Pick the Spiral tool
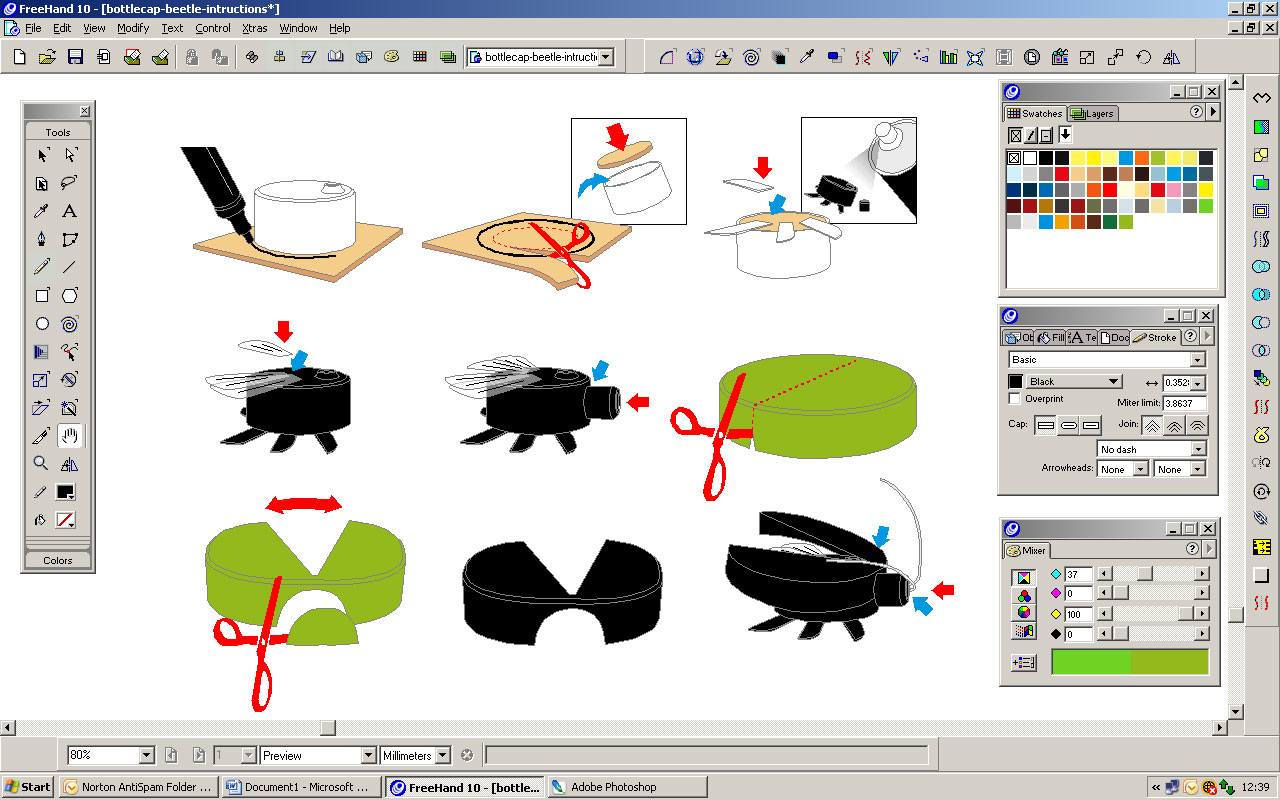This screenshot has width=1280, height=800. (x=70, y=323)
